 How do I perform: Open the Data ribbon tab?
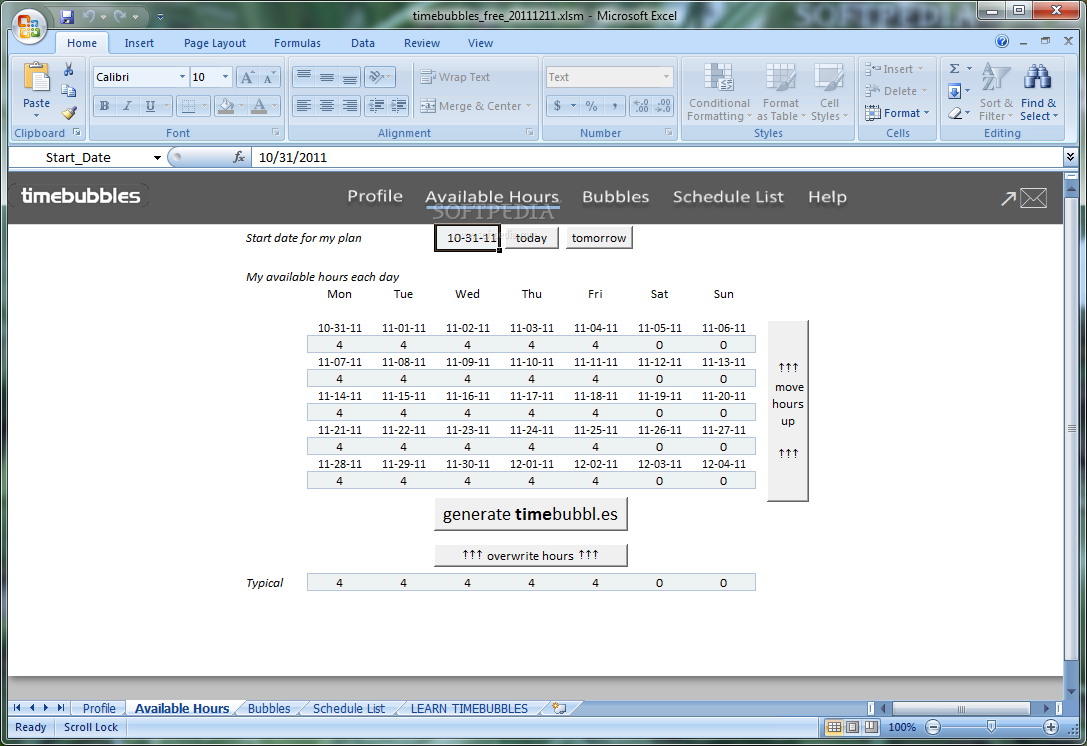click(363, 43)
